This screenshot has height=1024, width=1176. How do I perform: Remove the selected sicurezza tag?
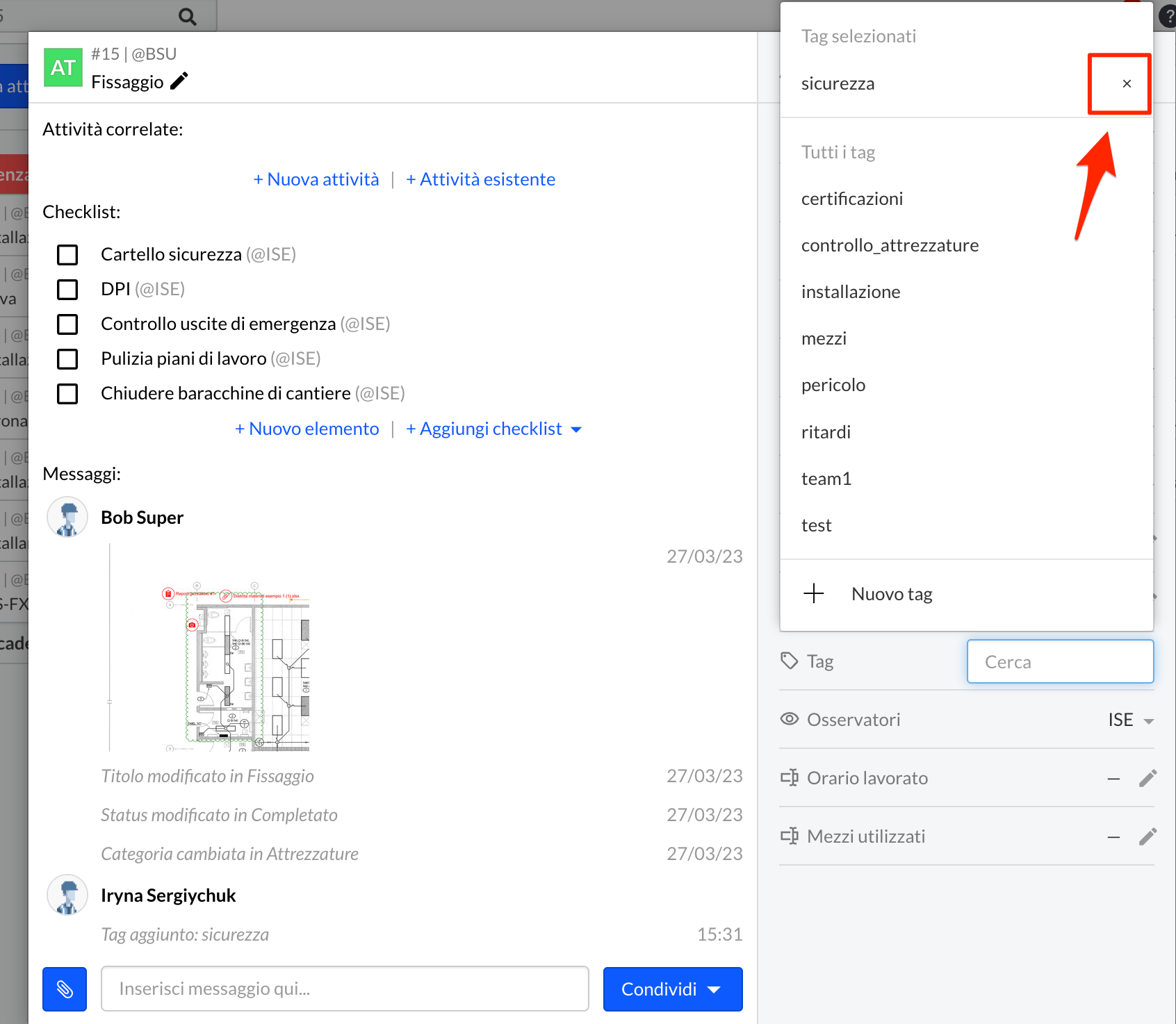pyautogui.click(x=1126, y=83)
